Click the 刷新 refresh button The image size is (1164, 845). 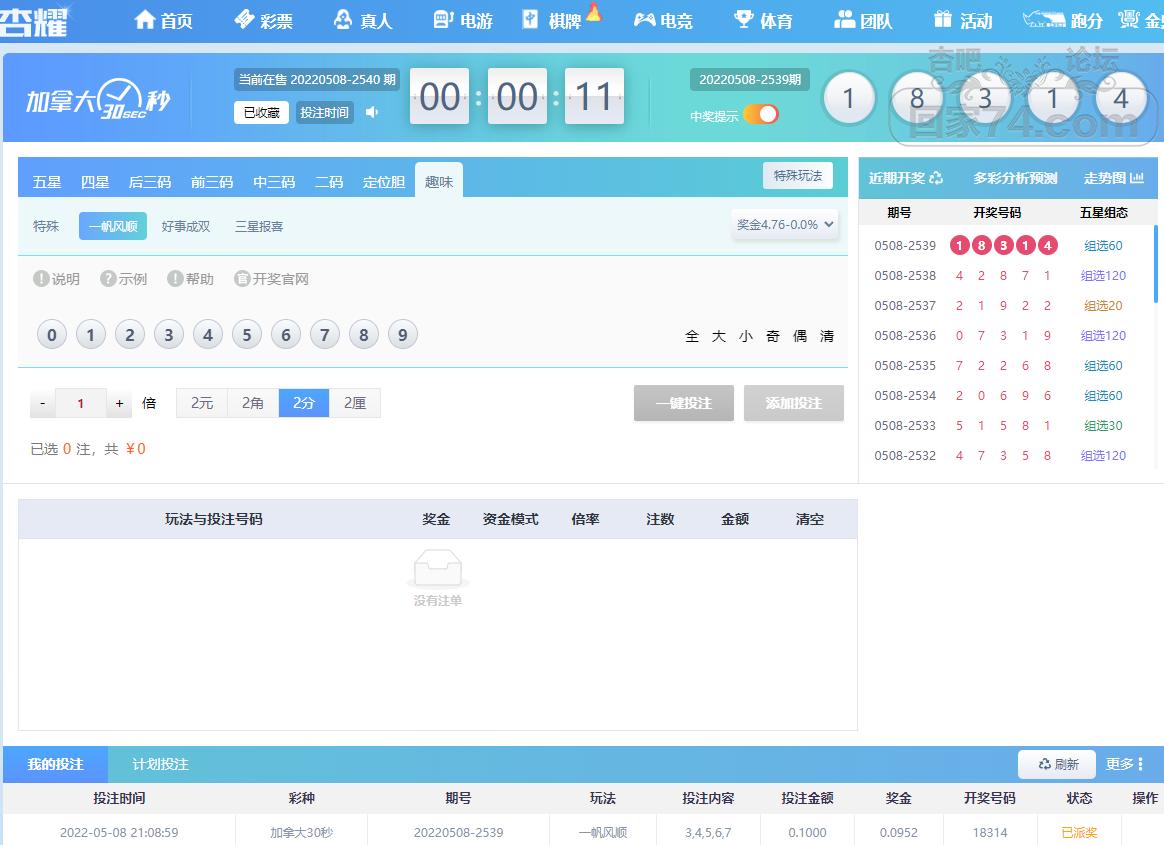pos(1058,764)
